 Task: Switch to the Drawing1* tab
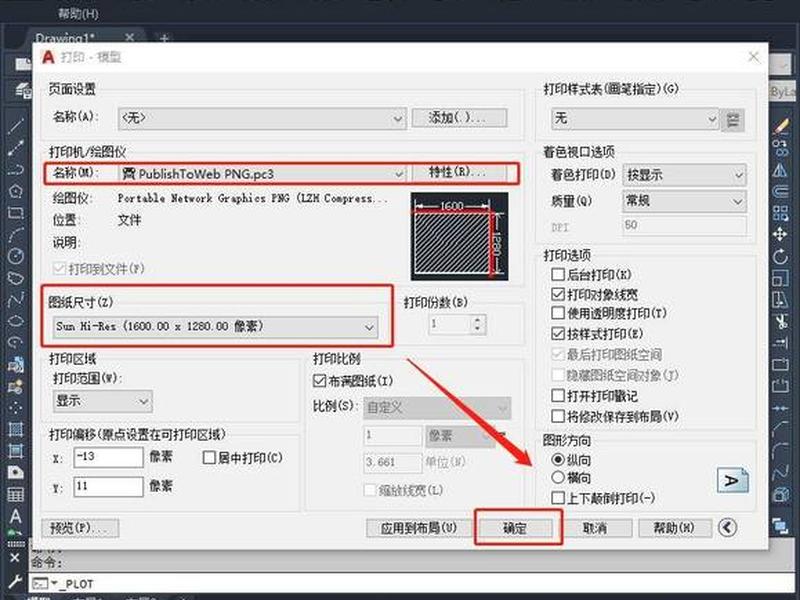coord(65,38)
